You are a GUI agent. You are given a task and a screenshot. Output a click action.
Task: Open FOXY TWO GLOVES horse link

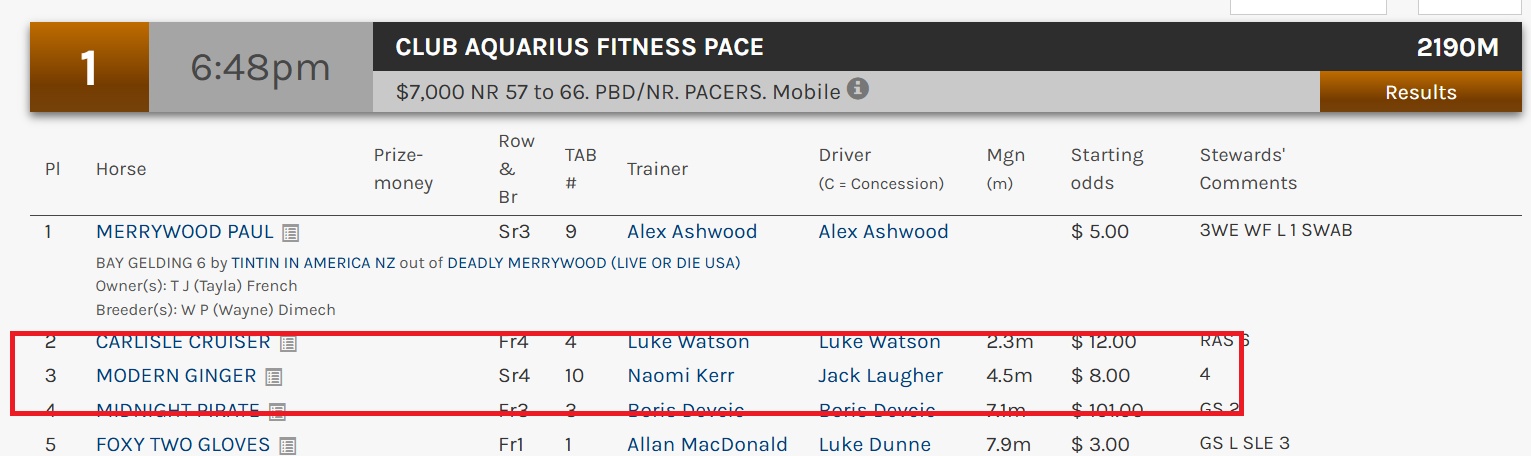click(183, 444)
